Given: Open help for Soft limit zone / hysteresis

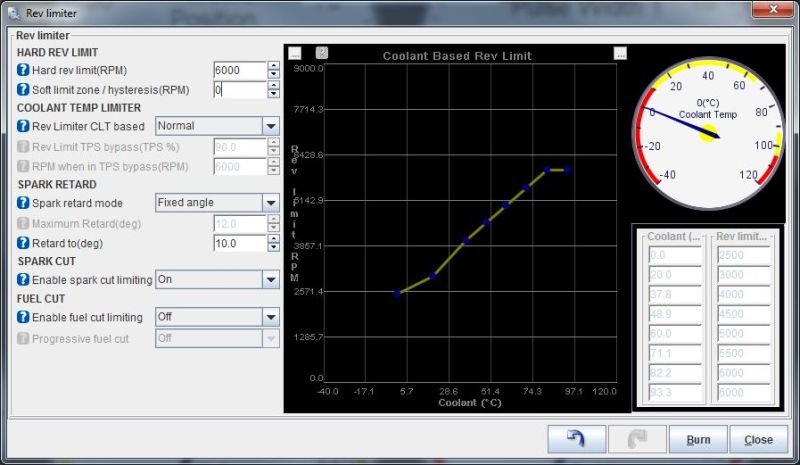Looking at the screenshot, I should [x=24, y=90].
